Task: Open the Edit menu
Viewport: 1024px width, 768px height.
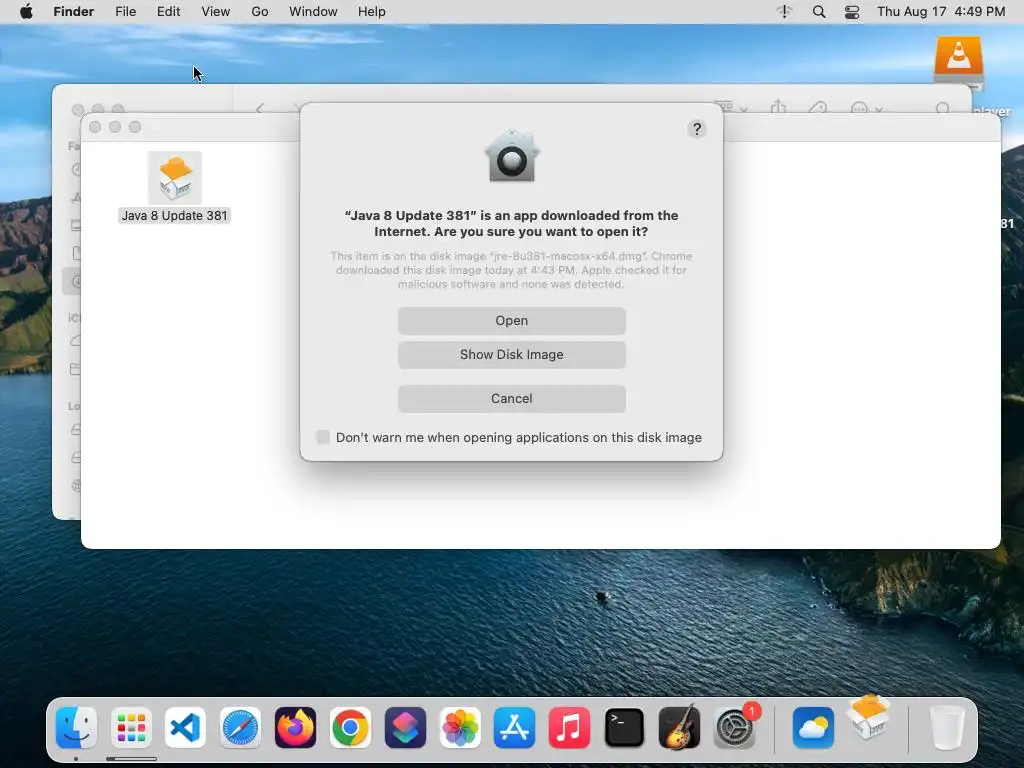Action: click(x=168, y=11)
